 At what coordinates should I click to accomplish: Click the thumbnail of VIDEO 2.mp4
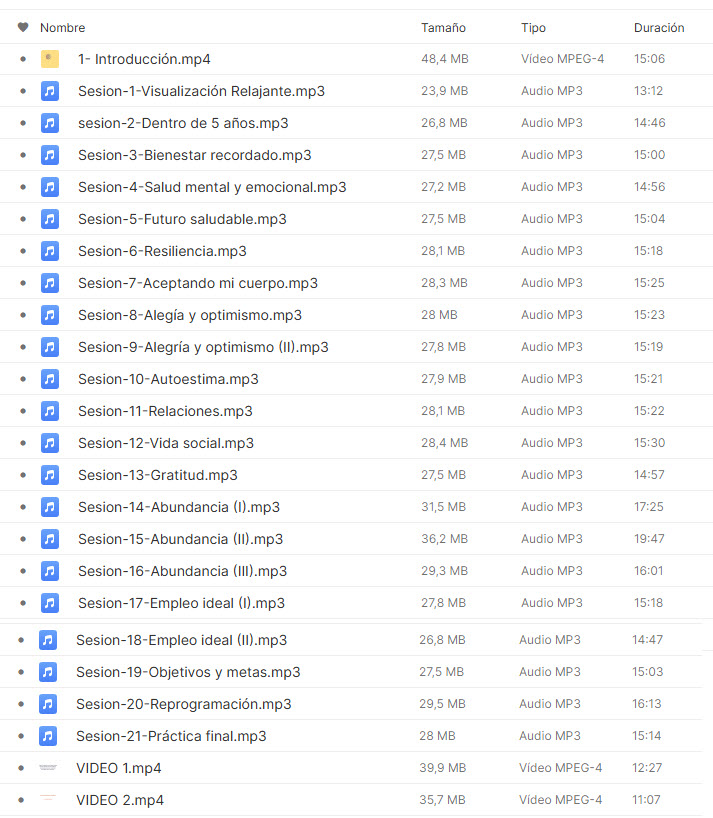click(48, 797)
